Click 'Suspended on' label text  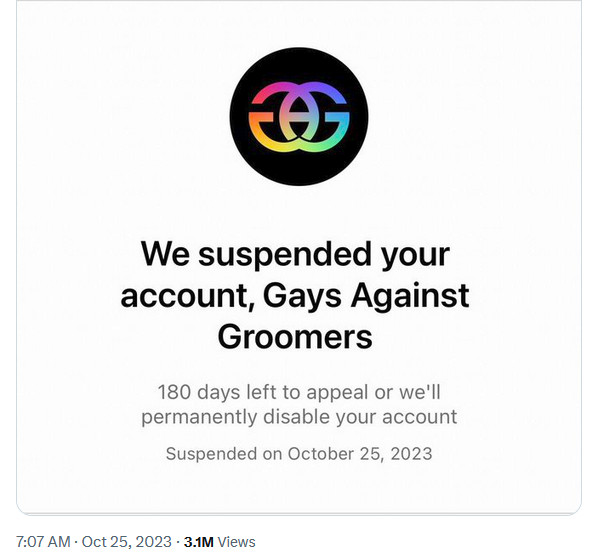click(x=224, y=454)
